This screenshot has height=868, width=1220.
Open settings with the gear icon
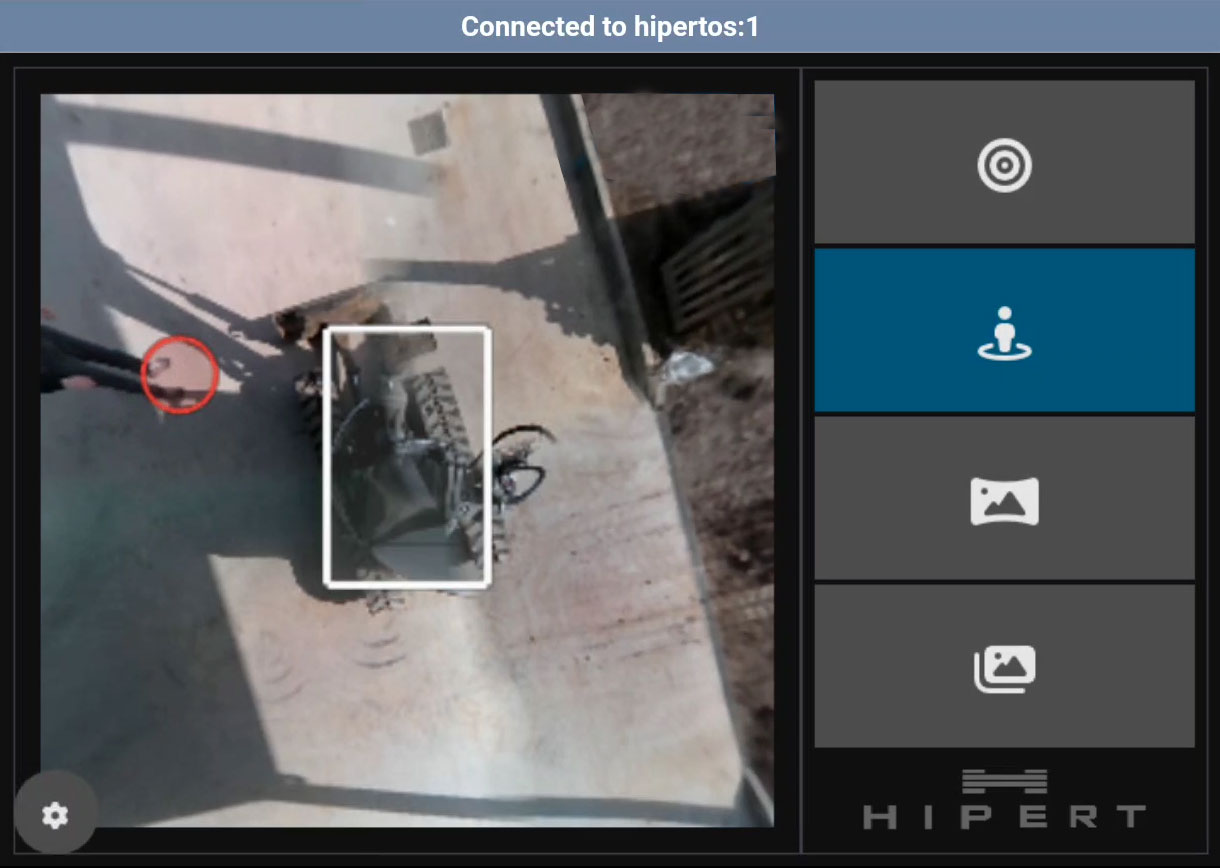55,815
